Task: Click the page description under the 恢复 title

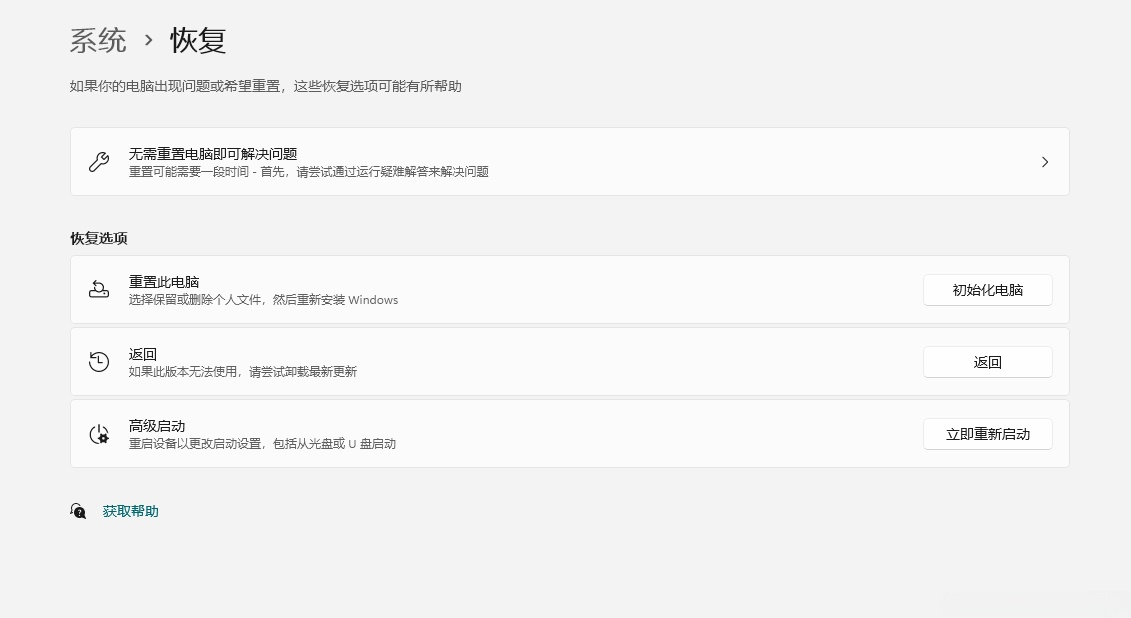Action: tap(266, 87)
